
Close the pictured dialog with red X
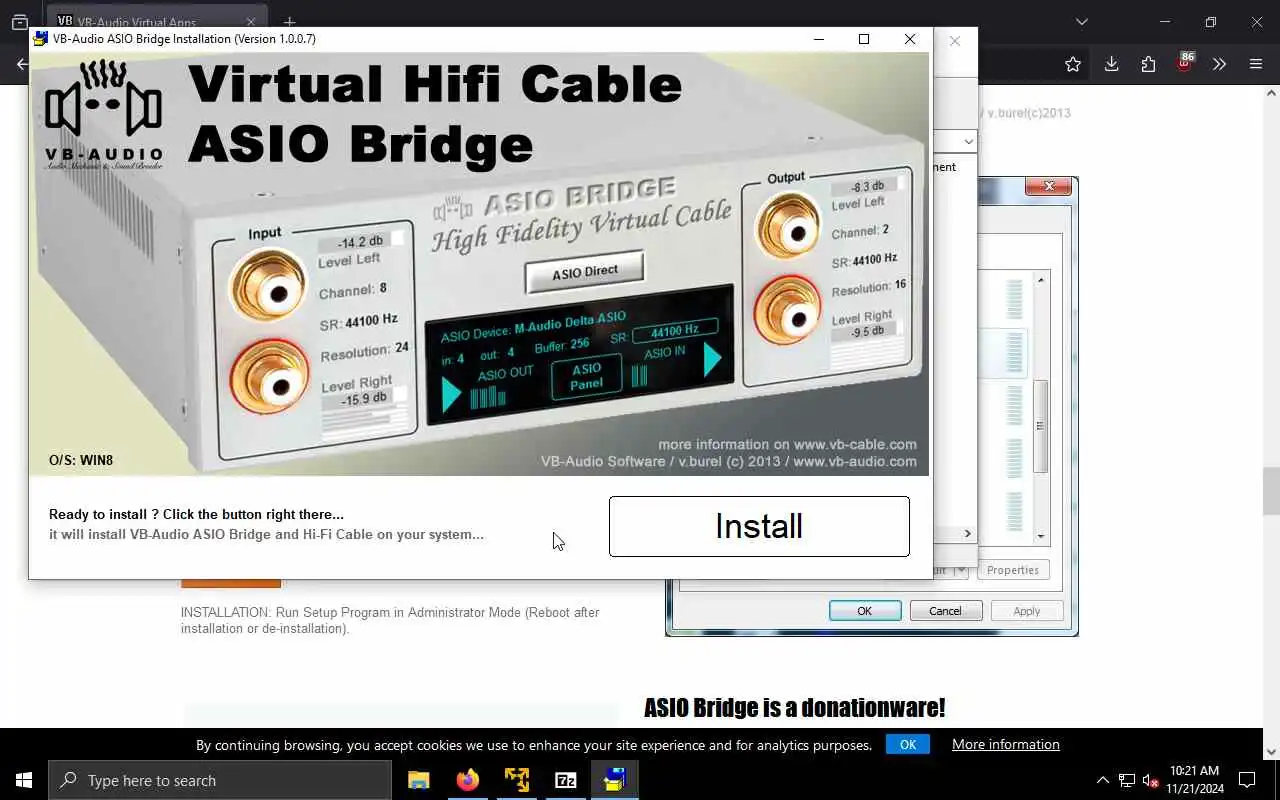(x=1049, y=186)
